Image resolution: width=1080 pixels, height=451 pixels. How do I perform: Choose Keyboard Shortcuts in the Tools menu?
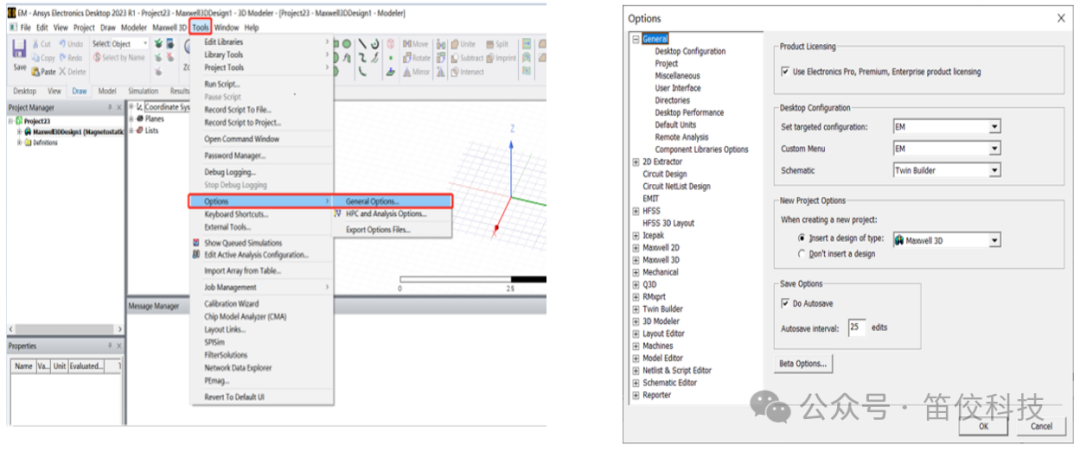tap(262, 214)
